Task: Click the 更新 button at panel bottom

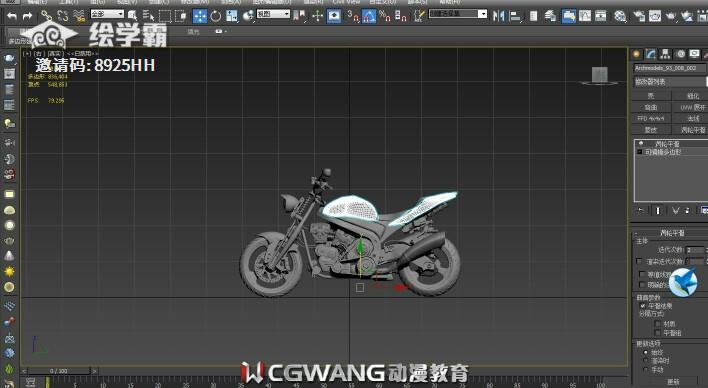Action: pos(673,382)
